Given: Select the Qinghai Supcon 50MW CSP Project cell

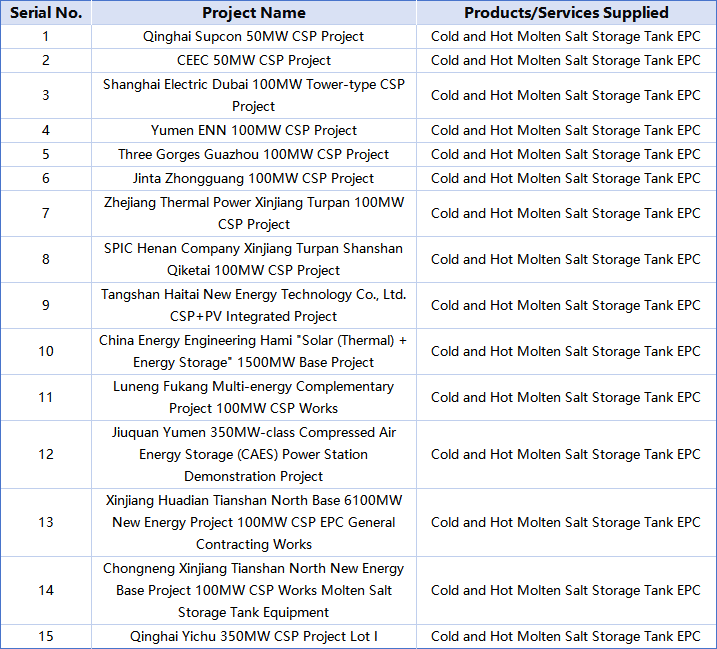Looking at the screenshot, I should pos(254,36).
